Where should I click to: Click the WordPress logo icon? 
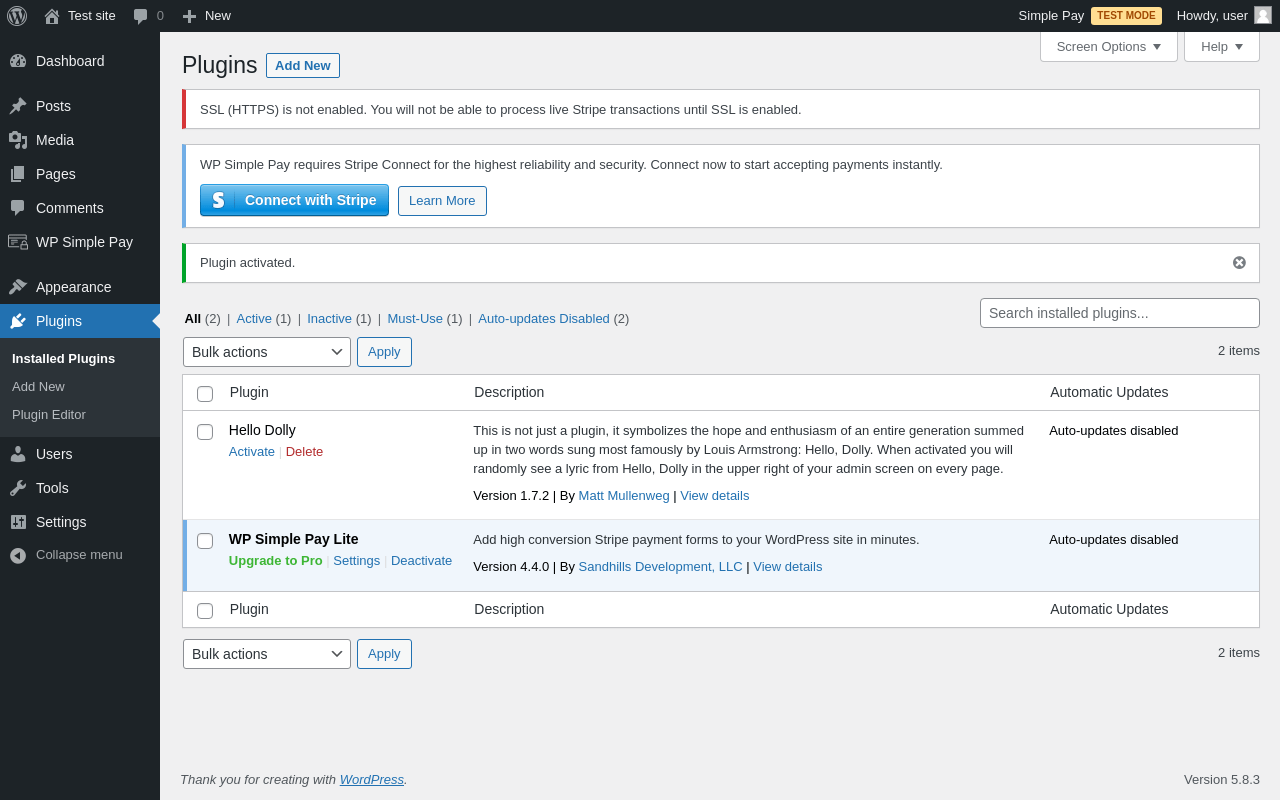[17, 16]
